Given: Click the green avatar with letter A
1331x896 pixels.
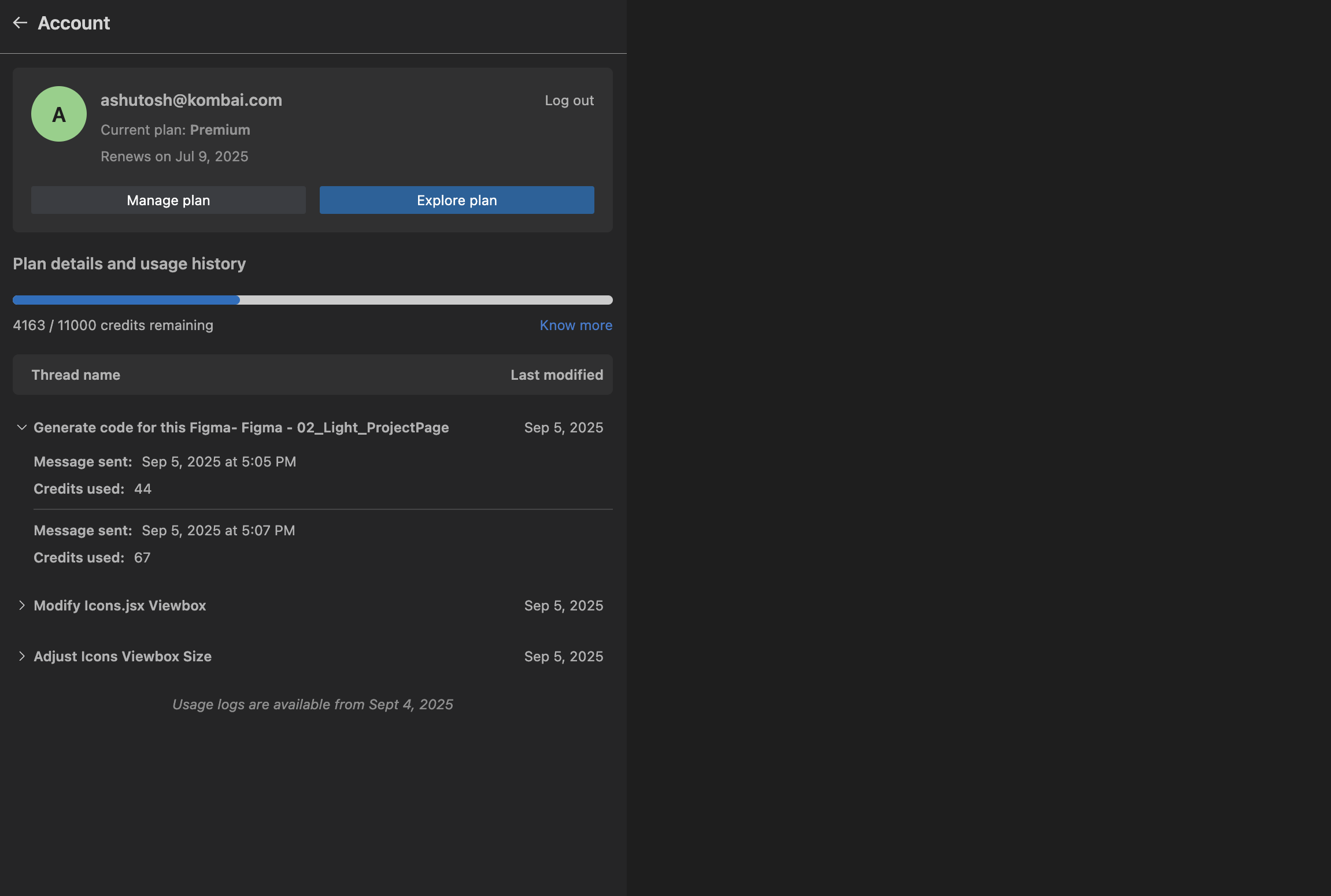Looking at the screenshot, I should pyautogui.click(x=59, y=114).
